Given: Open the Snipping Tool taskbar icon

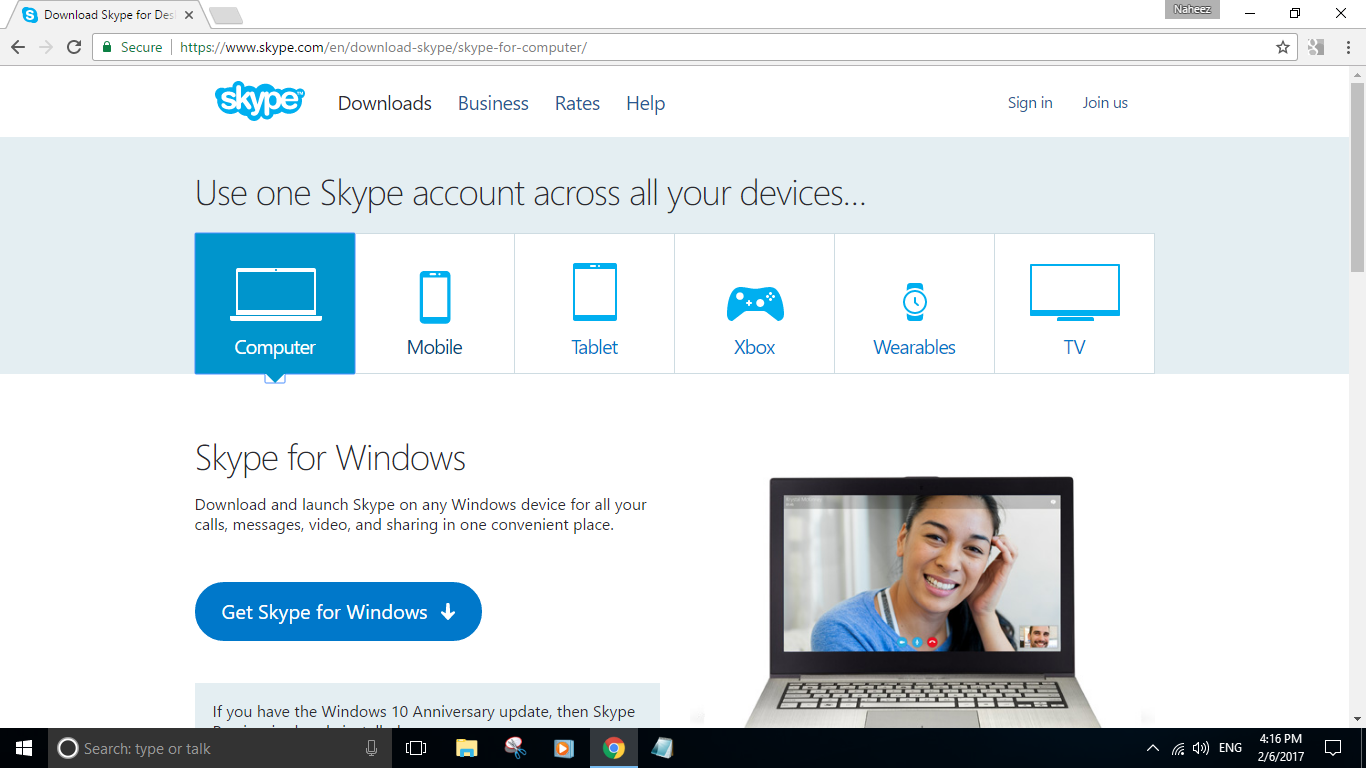Looking at the screenshot, I should point(515,748).
